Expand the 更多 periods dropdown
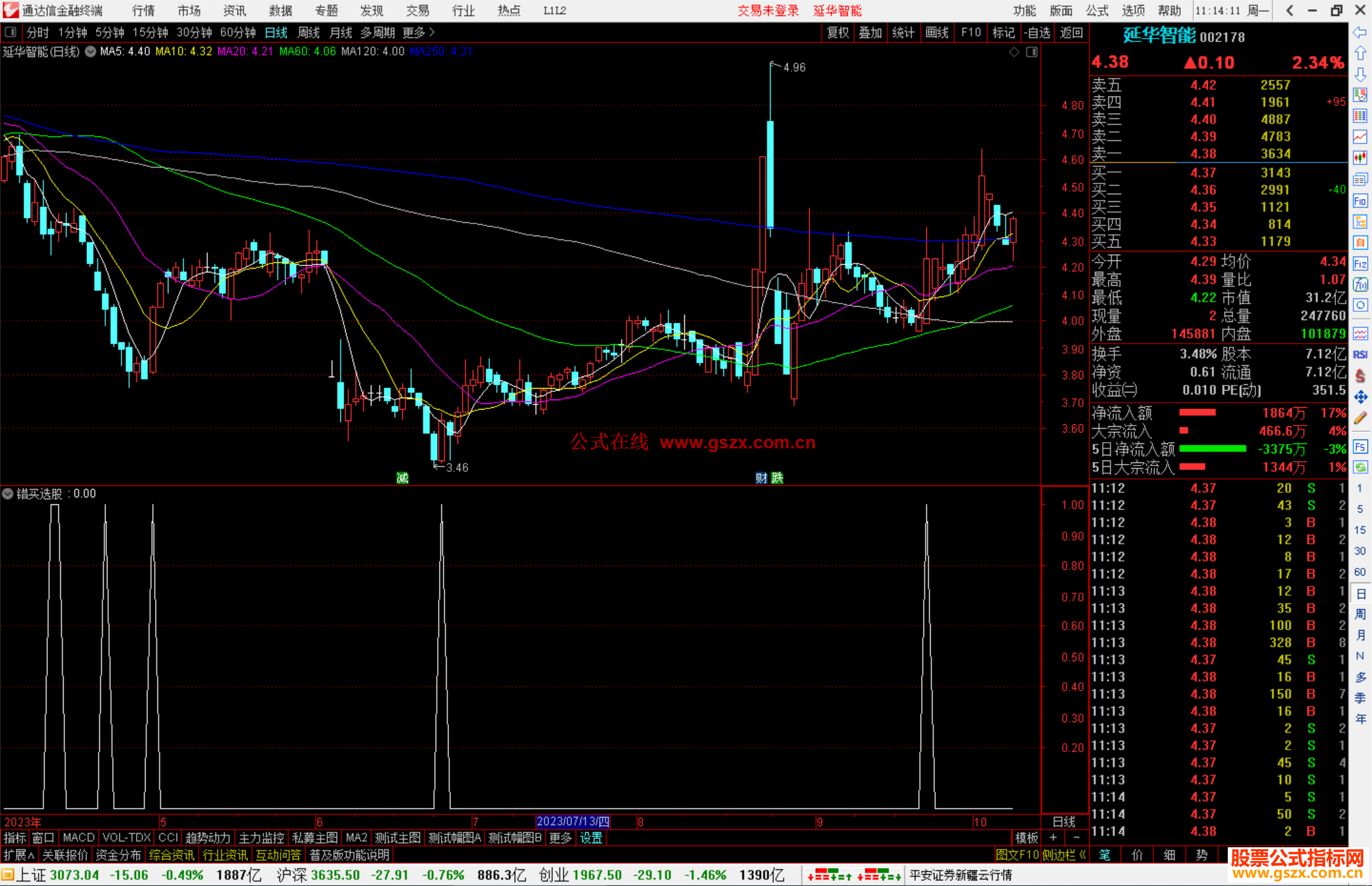1372x886 pixels. [x=419, y=32]
